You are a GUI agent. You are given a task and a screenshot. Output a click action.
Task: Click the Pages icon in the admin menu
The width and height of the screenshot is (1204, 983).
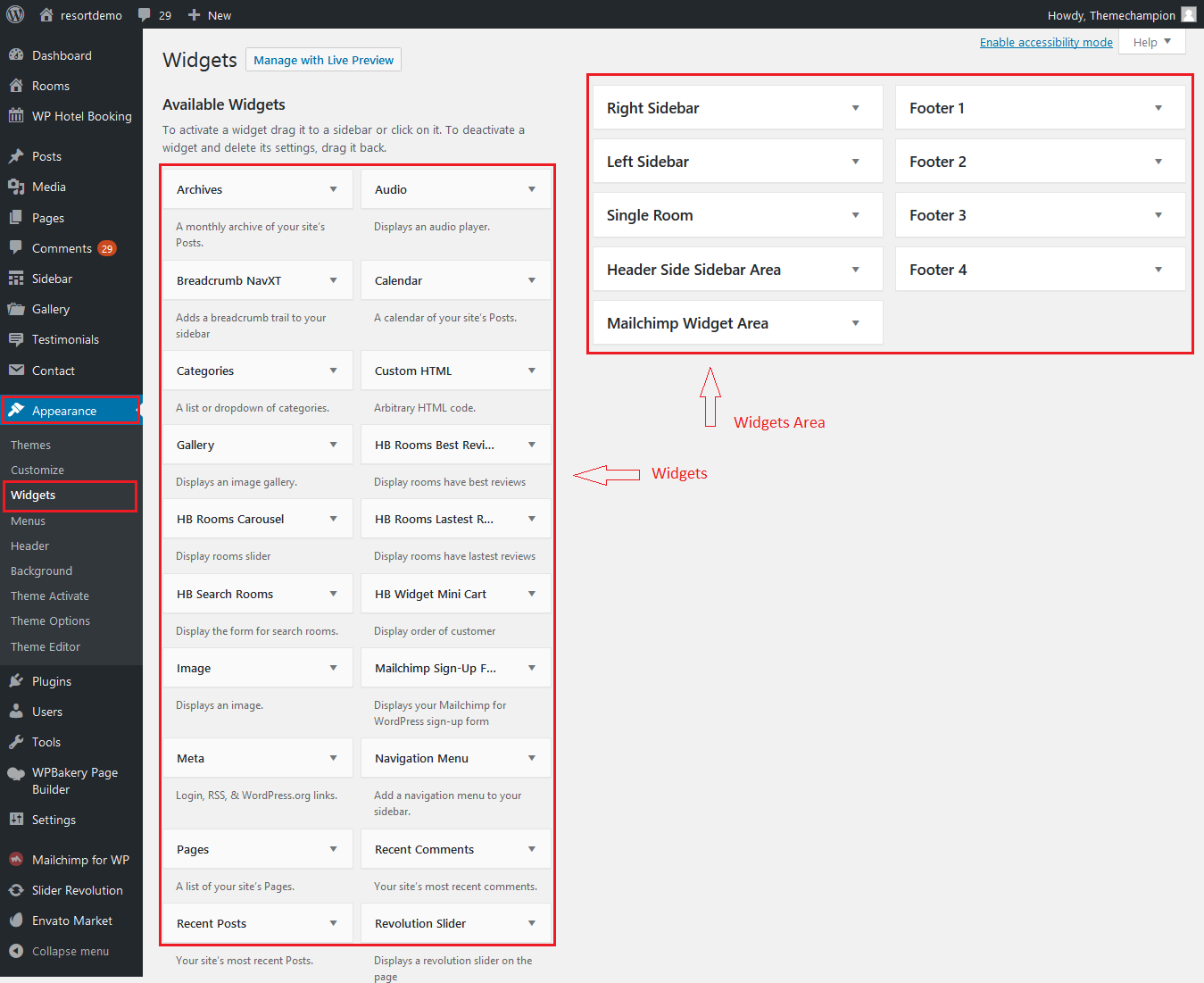tap(16, 217)
